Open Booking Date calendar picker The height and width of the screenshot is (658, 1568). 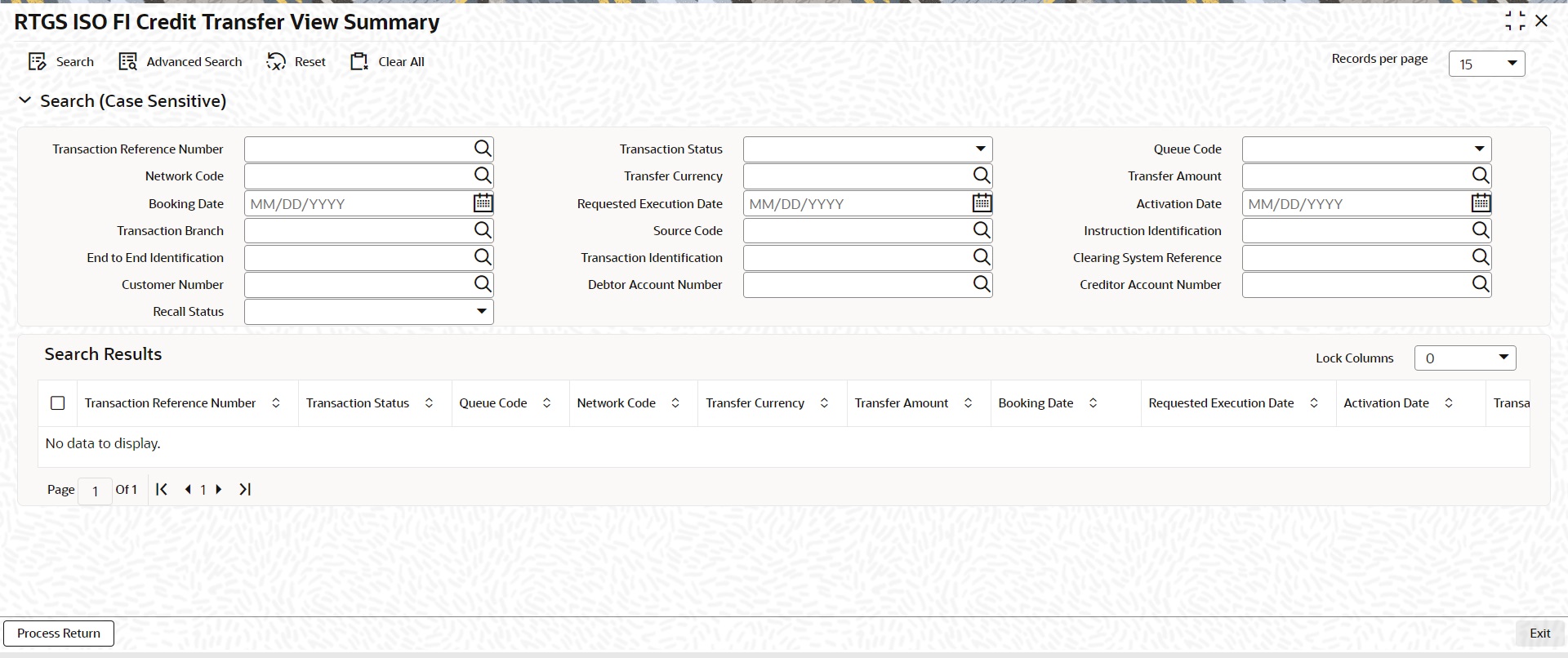click(x=483, y=203)
